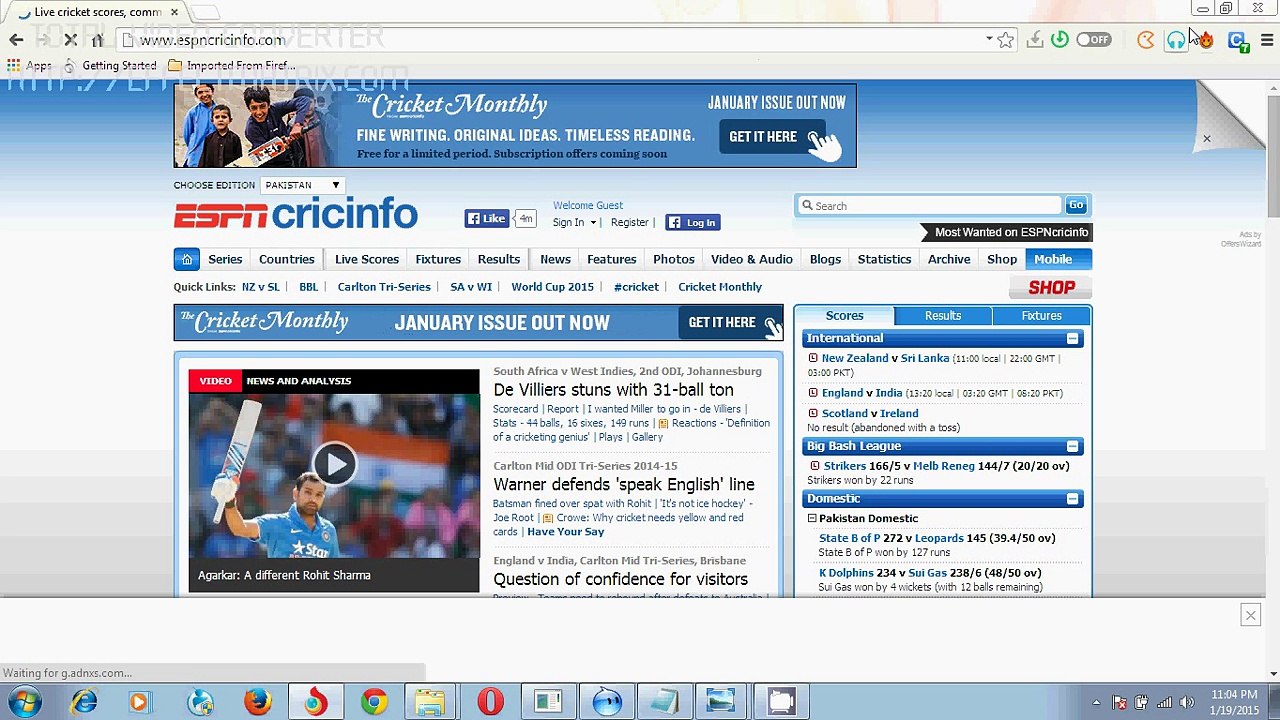
Task: Expand the Sign In dropdown arrow
Action: click(x=593, y=223)
